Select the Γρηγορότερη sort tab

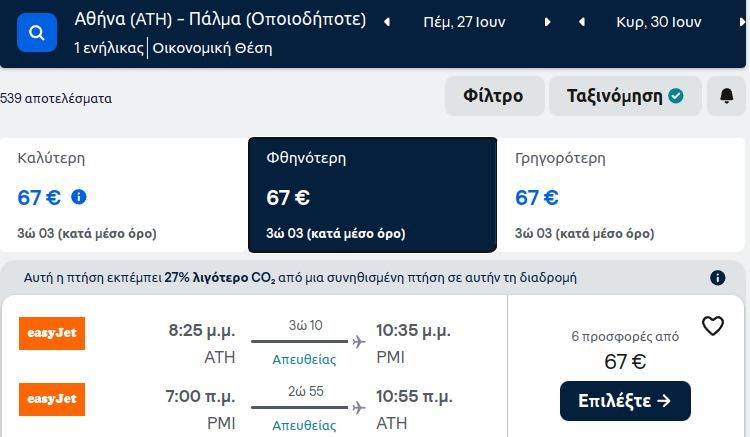[621, 195]
